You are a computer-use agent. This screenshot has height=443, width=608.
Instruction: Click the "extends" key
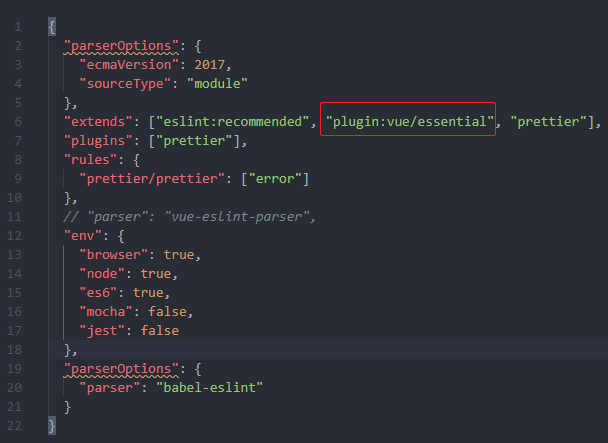click(98, 122)
